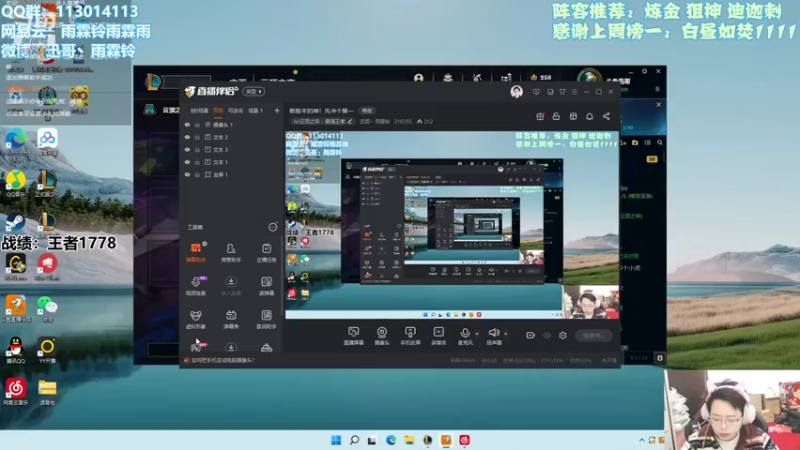The image size is (800, 450).
Task: Switch to the first scene tab
Action: tap(199, 111)
